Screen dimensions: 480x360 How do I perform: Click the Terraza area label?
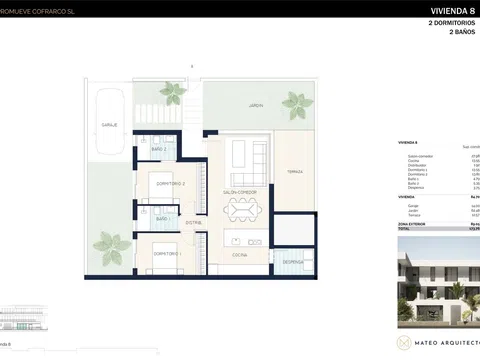tap(295, 172)
